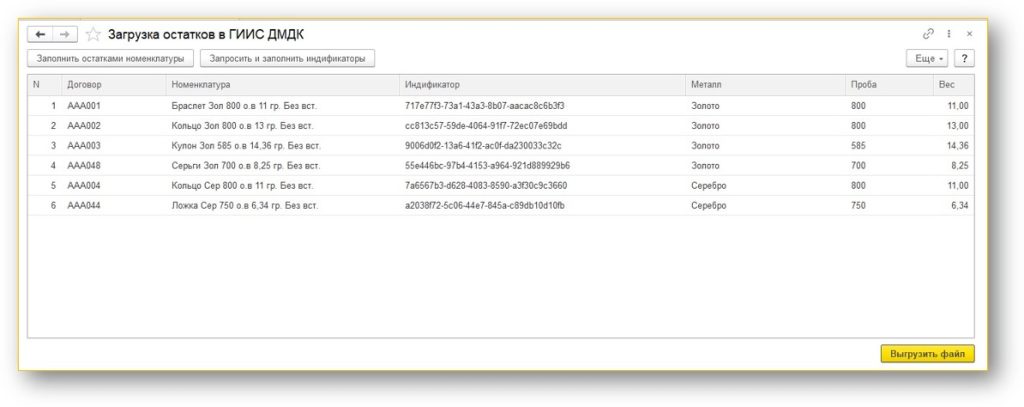The image size is (1024, 407).
Task: Click weight cell 14,36 for Кулон
Action: 956,146
